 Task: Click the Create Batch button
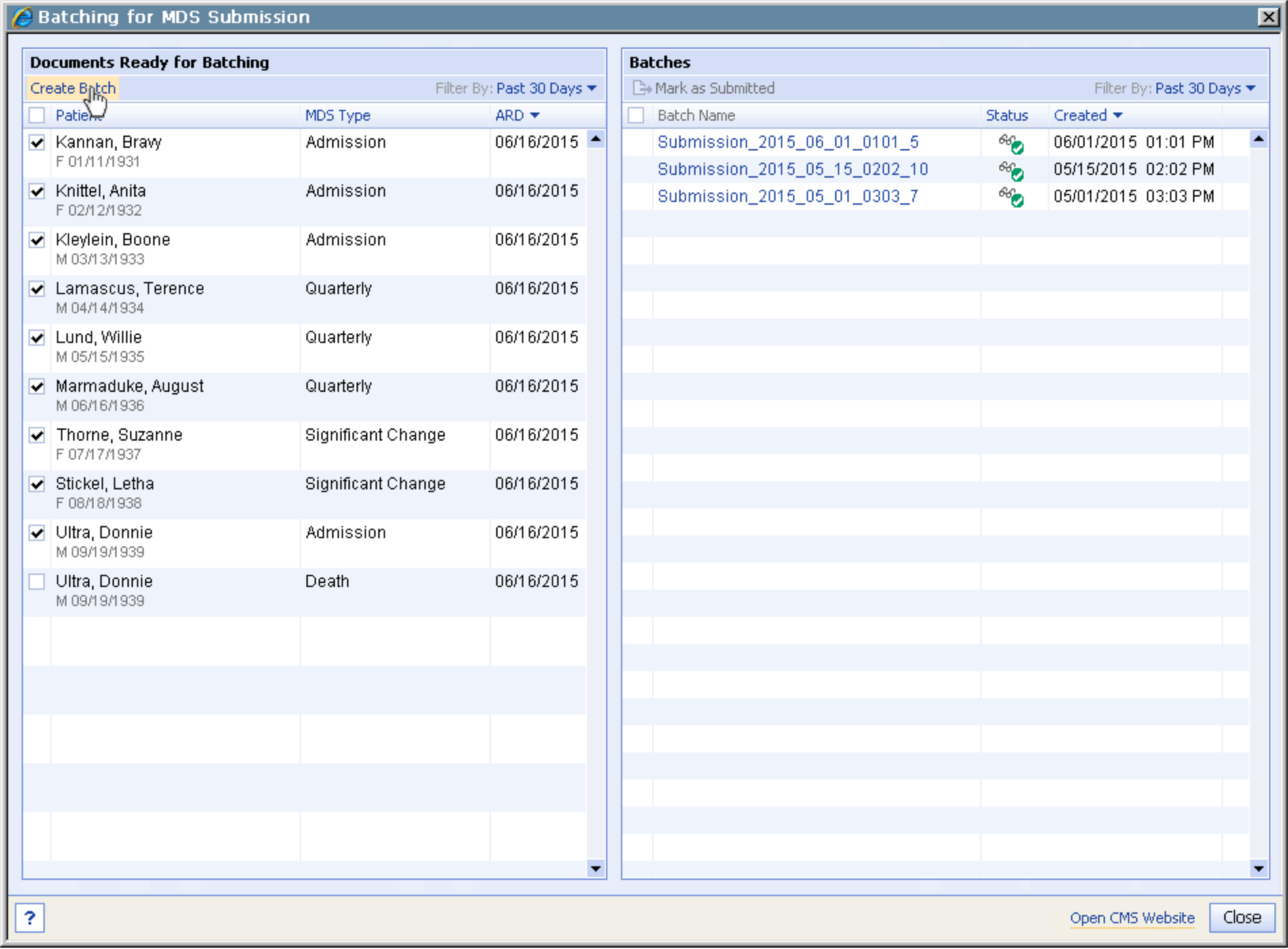(x=73, y=88)
